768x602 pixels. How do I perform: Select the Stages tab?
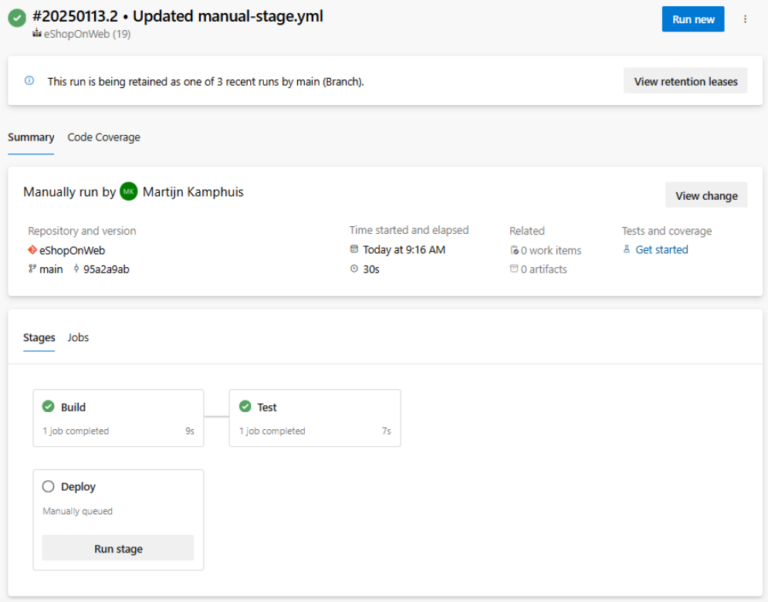(x=39, y=337)
